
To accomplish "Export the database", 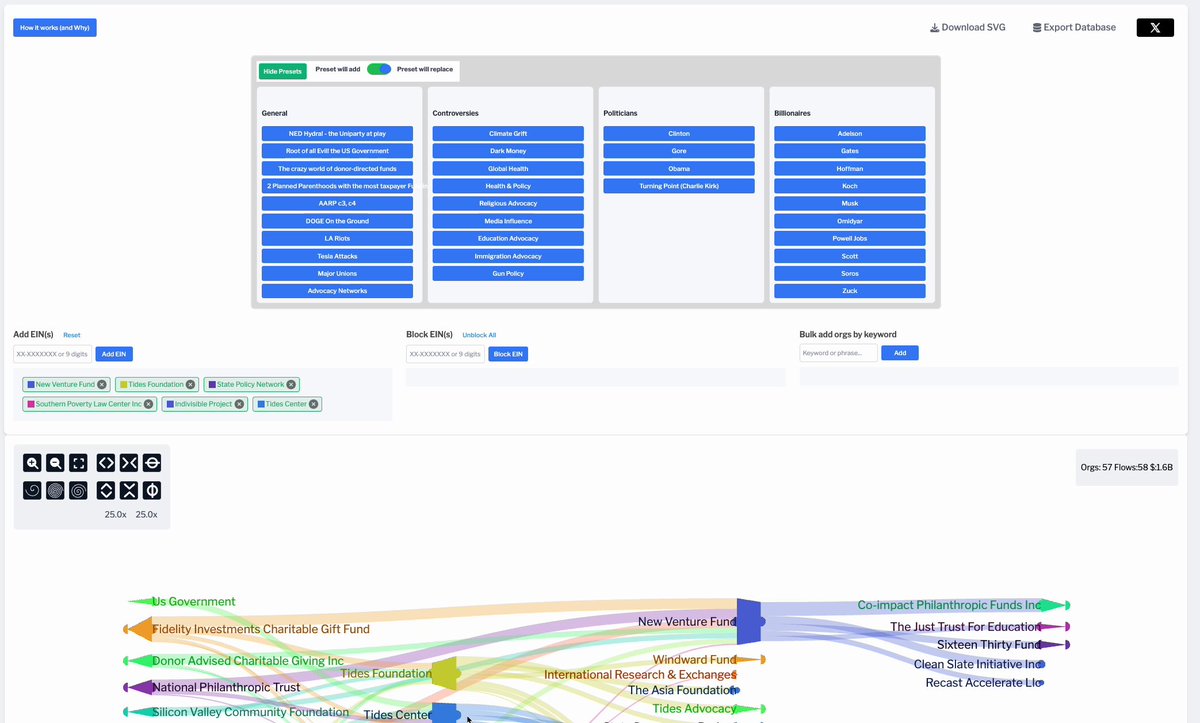I will click(x=1074, y=27).
